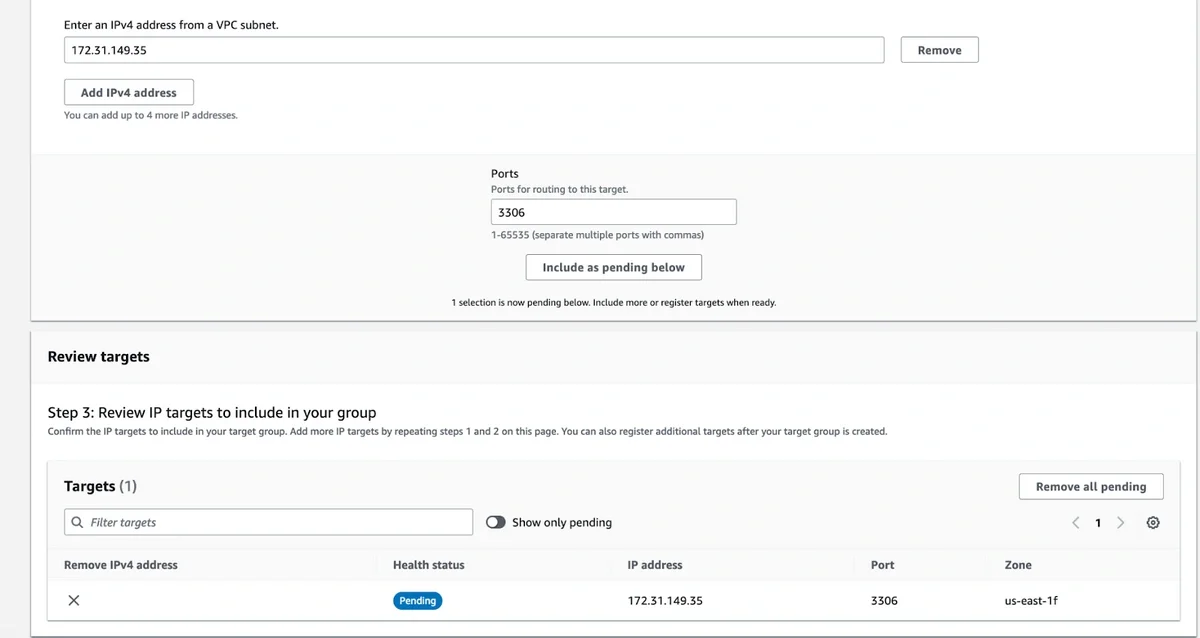Focus the Ports field containing 3306
This screenshot has height=638, width=1200.
(x=614, y=212)
